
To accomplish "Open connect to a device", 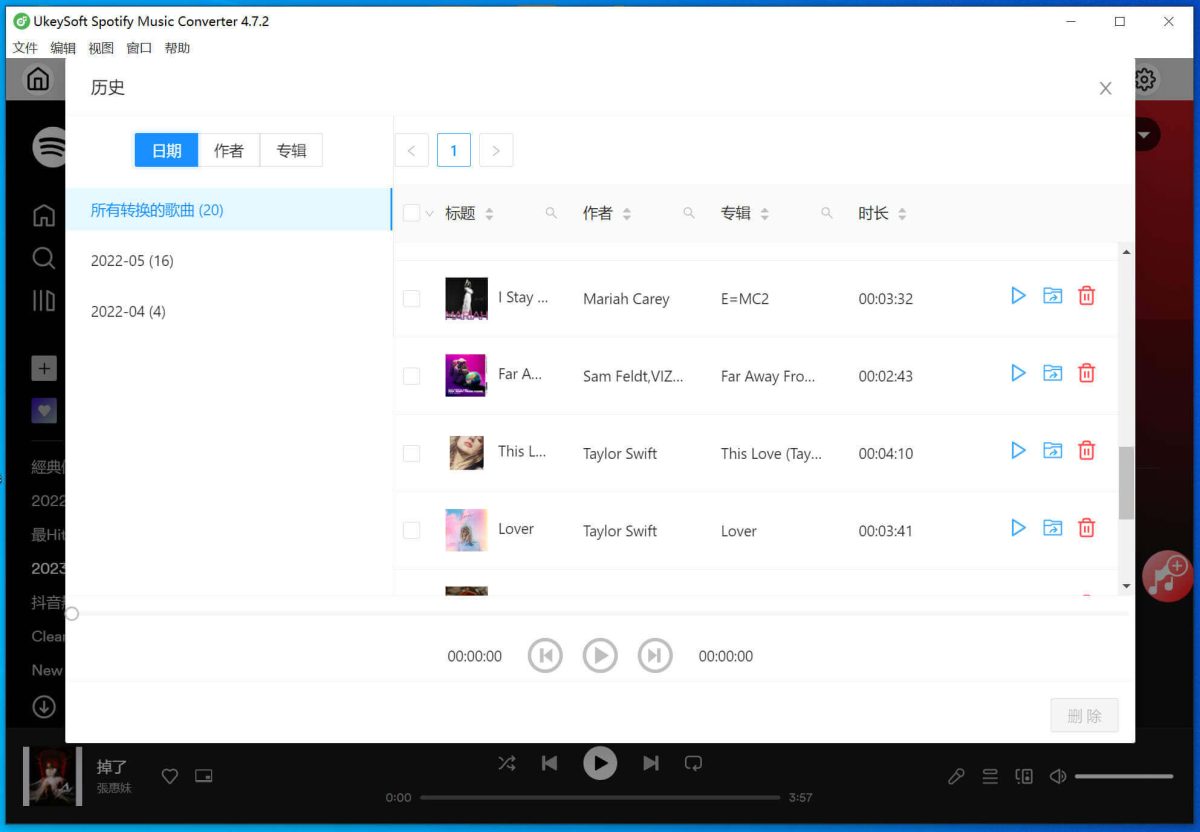I will click(x=1024, y=776).
